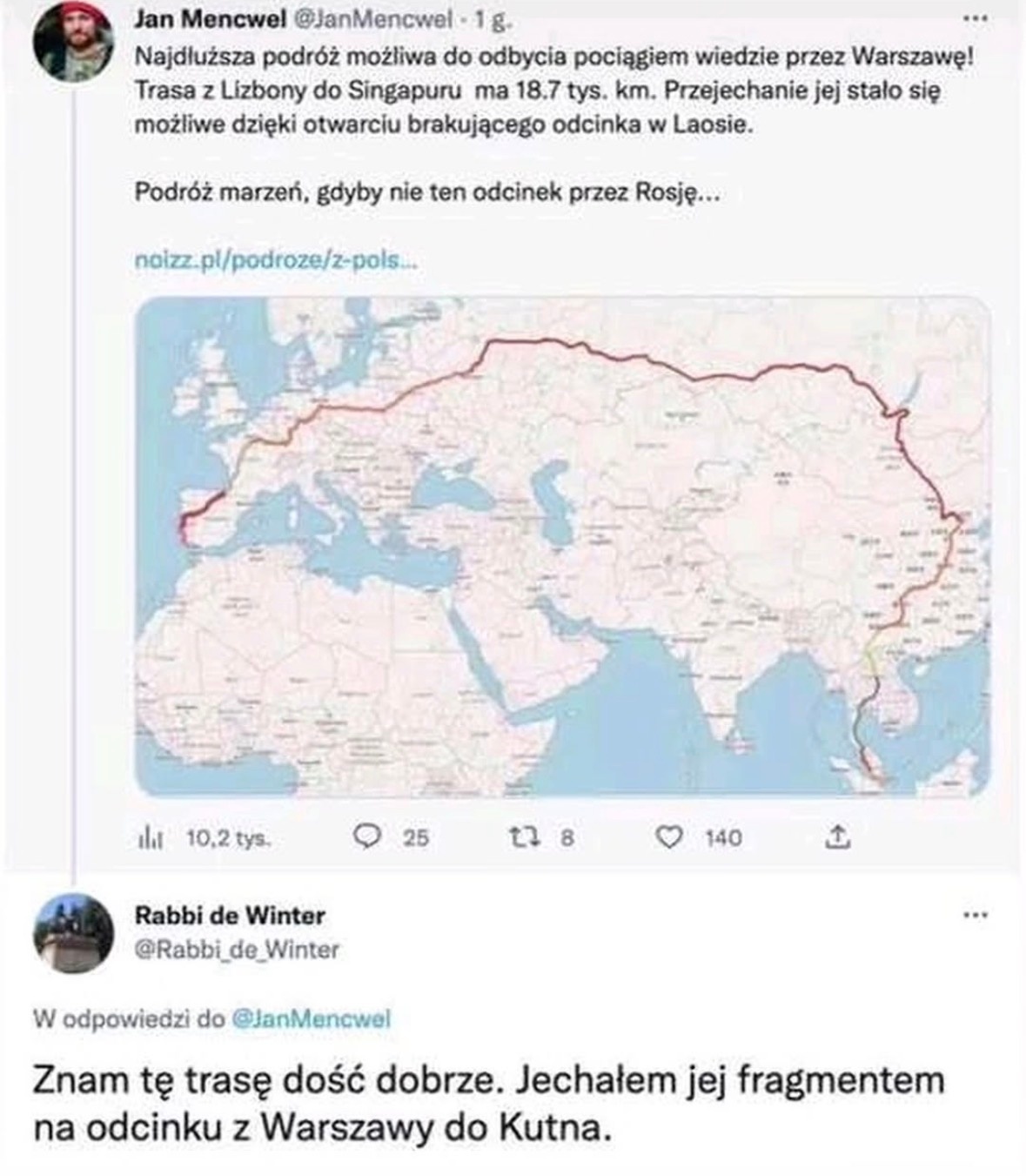Open more options on Rabbi de Winter's reply
The width and height of the screenshot is (1026, 1176).
click(x=976, y=915)
